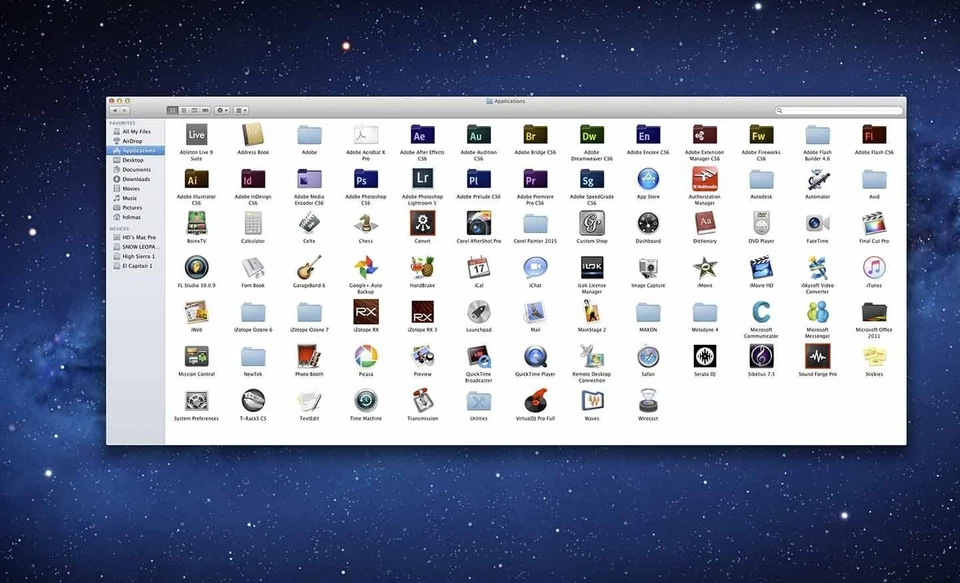
Task: Click the back navigation button
Action: pyautogui.click(x=114, y=110)
